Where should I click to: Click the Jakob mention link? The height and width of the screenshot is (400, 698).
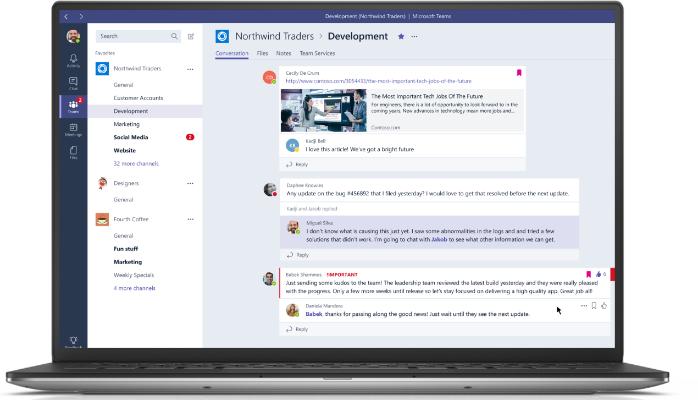pyautogui.click(x=439, y=239)
